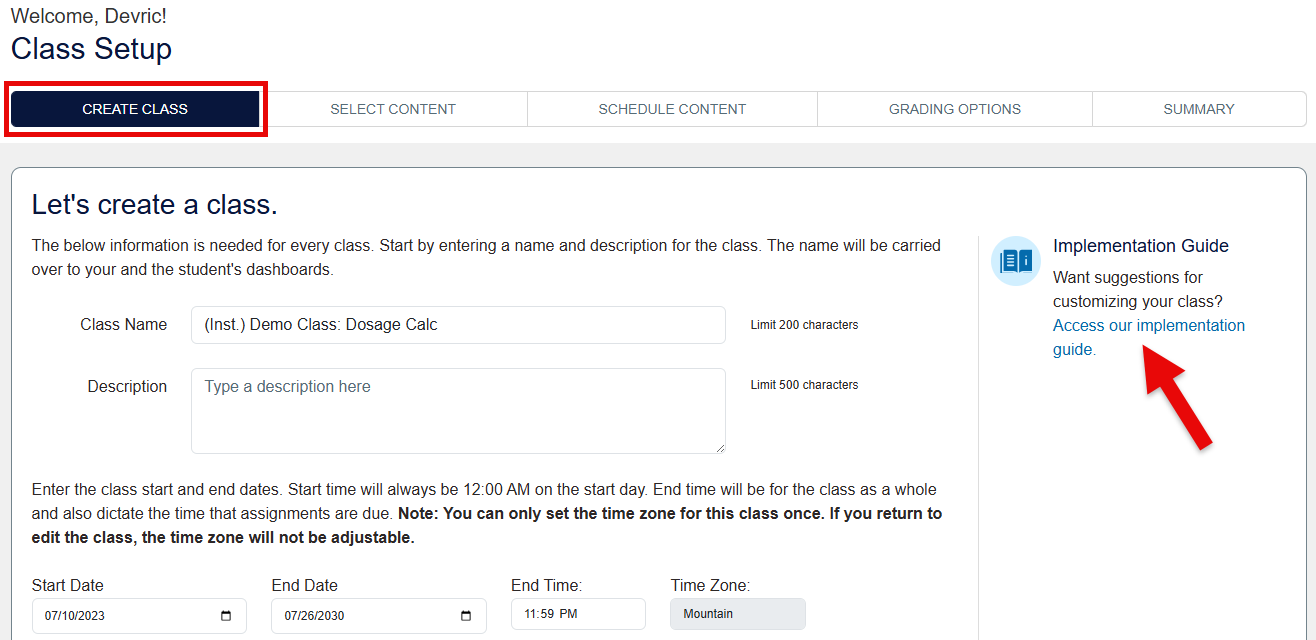The height and width of the screenshot is (640, 1316).
Task: Click inside the Description text area
Action: 458,411
